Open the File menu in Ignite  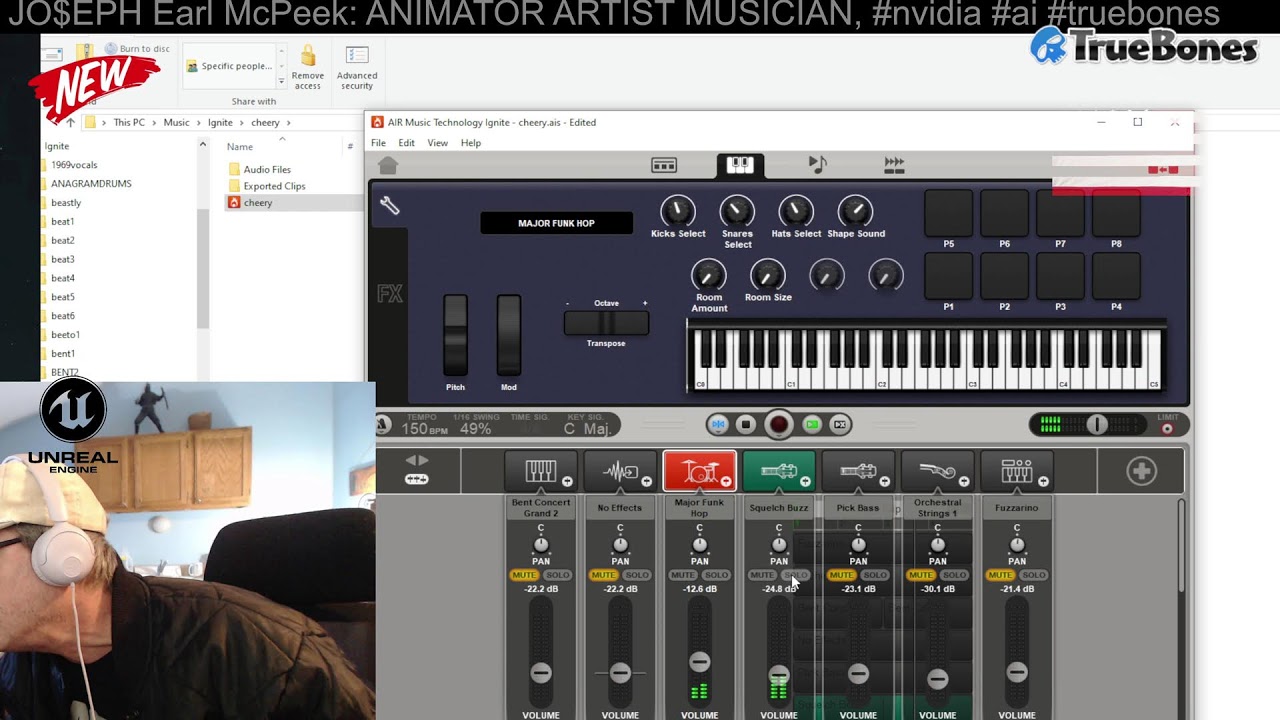tap(378, 143)
